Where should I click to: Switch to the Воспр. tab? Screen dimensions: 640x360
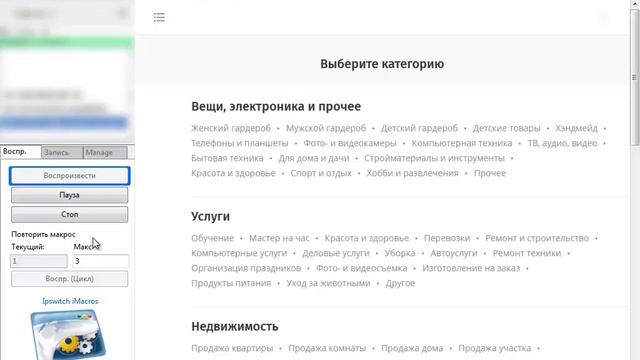coord(20,151)
